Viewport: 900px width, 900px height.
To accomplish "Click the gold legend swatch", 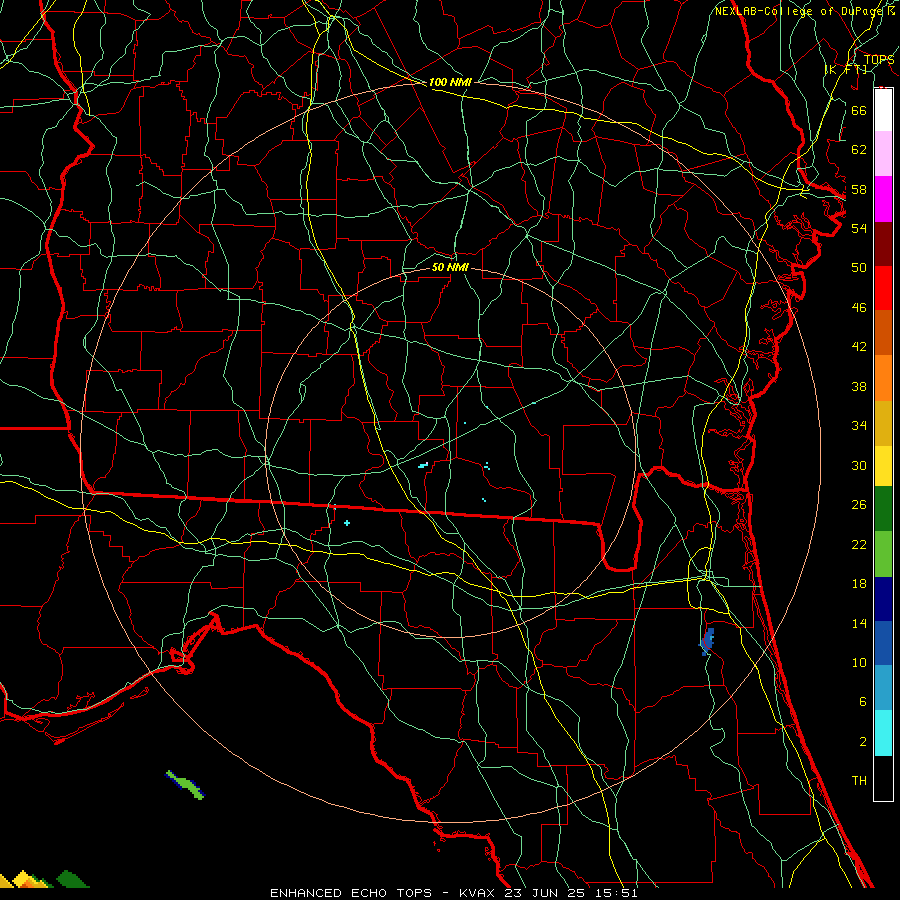I will (x=883, y=422).
